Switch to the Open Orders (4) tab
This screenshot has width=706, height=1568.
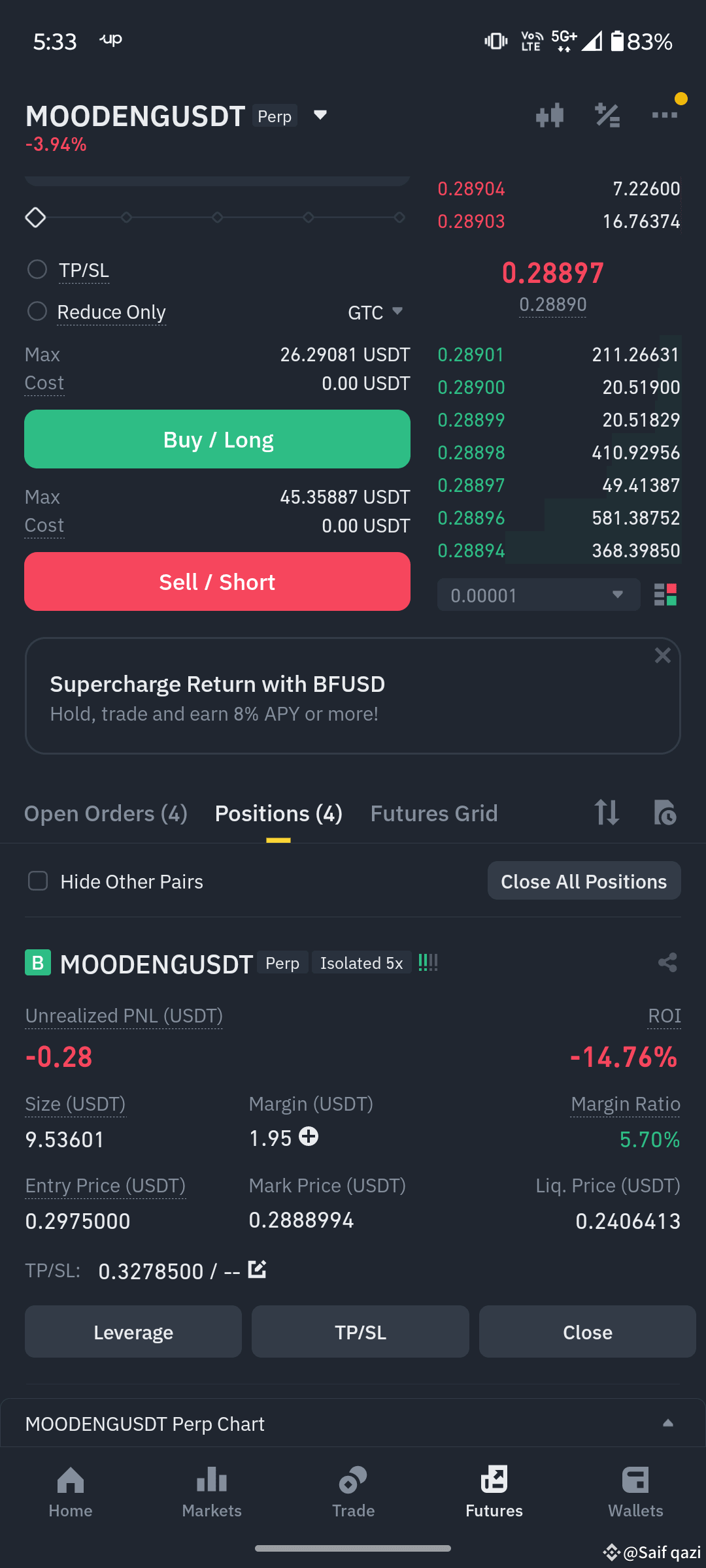point(106,813)
